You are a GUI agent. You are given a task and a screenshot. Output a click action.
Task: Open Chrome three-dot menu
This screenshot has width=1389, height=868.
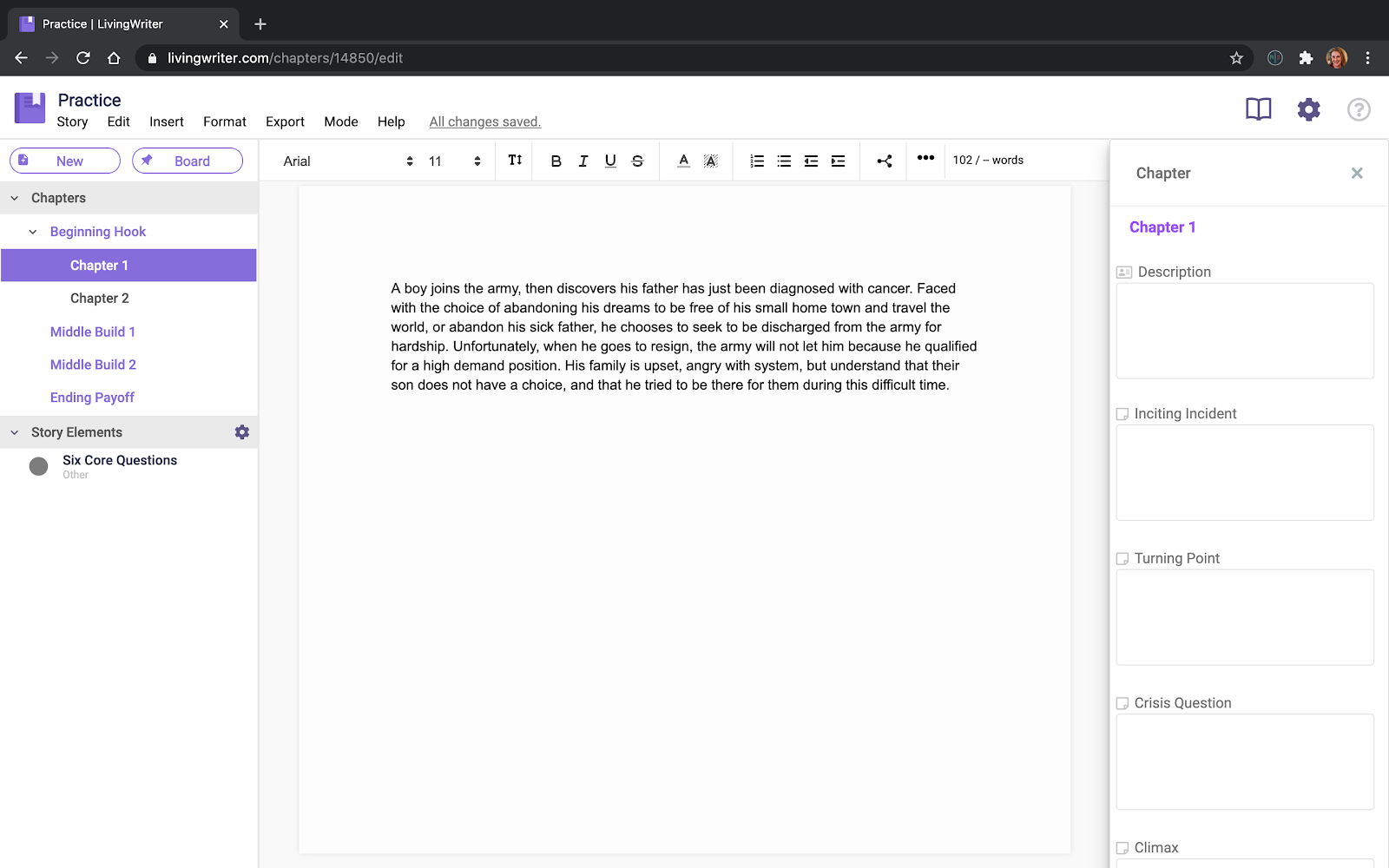(x=1367, y=58)
